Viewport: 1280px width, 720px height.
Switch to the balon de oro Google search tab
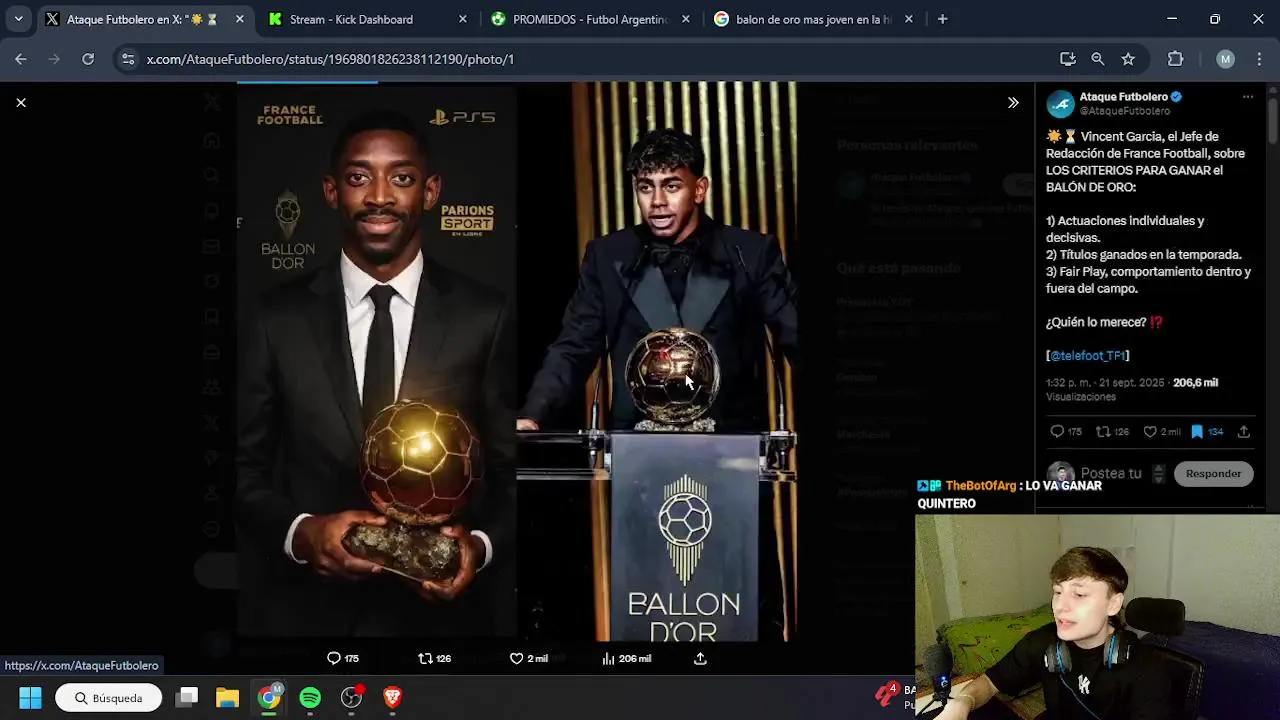coord(813,19)
